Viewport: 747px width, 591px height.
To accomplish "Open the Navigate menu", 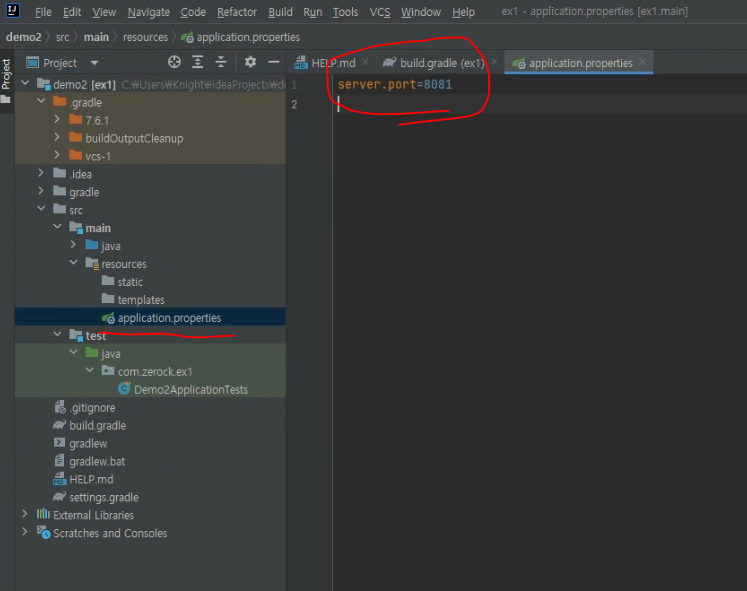I will coord(149,12).
